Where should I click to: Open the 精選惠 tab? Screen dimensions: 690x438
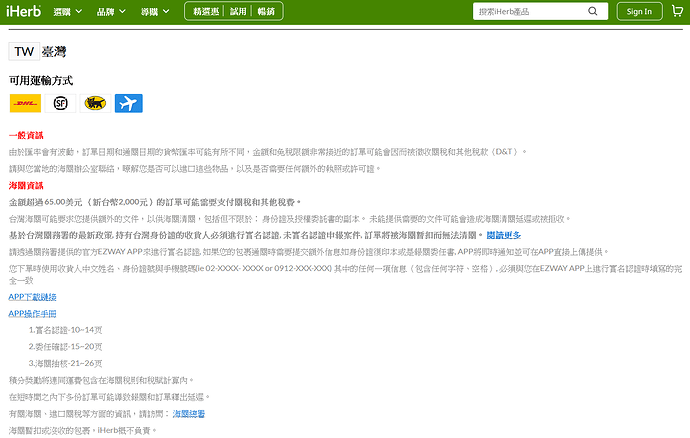(x=206, y=11)
